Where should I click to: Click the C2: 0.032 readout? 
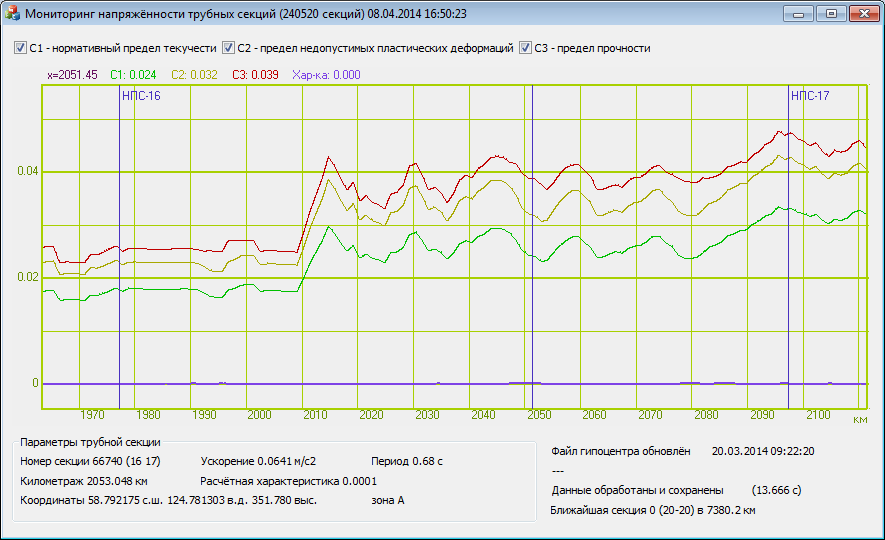(x=194, y=75)
